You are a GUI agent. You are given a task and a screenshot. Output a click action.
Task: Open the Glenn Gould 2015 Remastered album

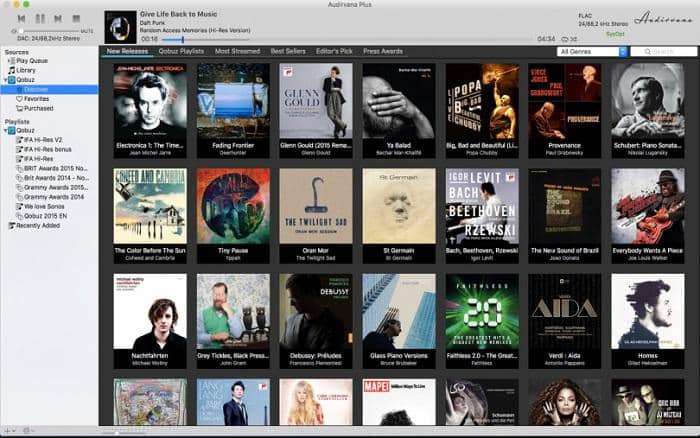point(316,101)
